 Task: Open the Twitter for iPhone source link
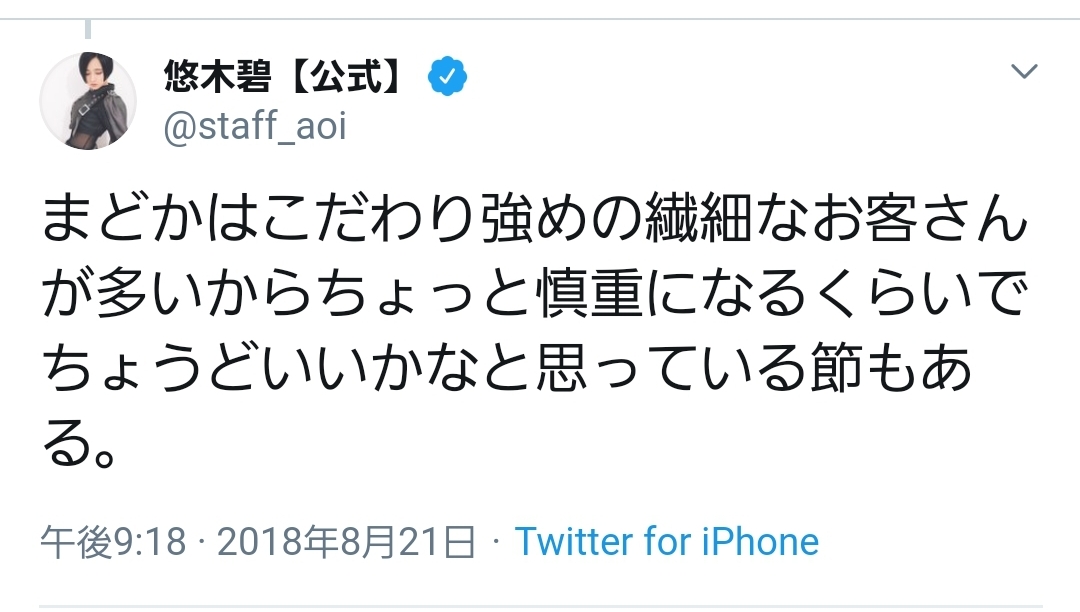pyautogui.click(x=667, y=541)
